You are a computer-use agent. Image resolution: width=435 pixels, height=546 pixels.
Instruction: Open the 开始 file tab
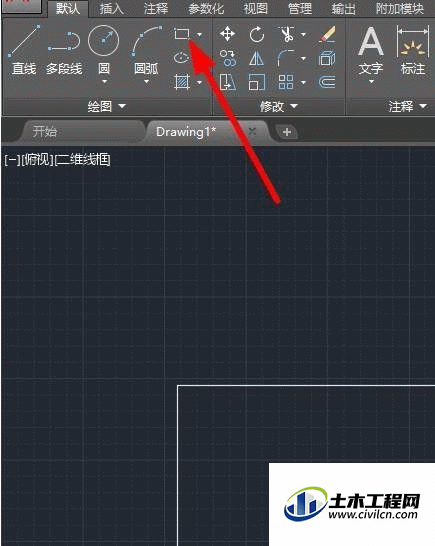(83, 132)
